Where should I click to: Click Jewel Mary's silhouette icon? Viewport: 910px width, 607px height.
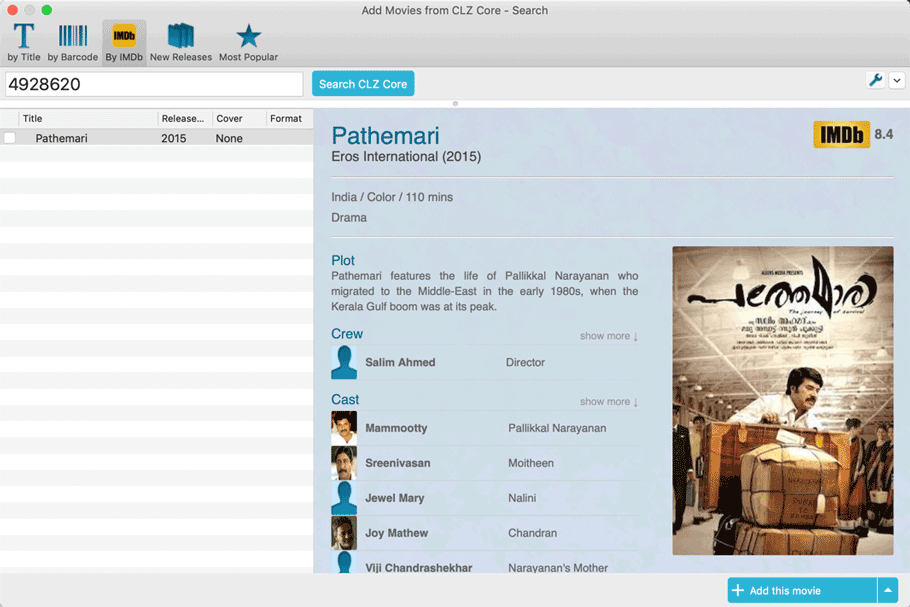[344, 498]
